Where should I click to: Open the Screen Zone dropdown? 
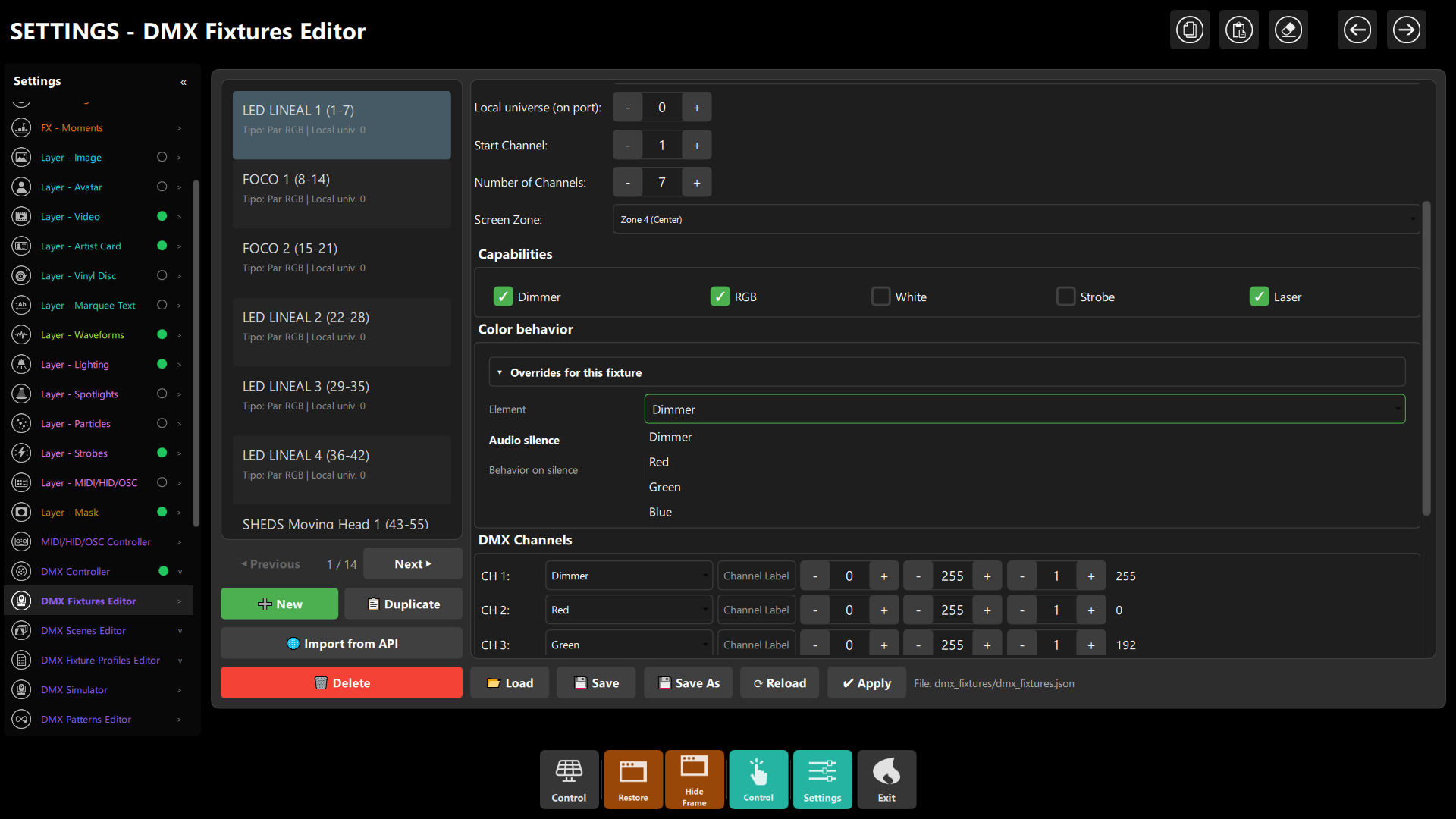tap(1015, 219)
